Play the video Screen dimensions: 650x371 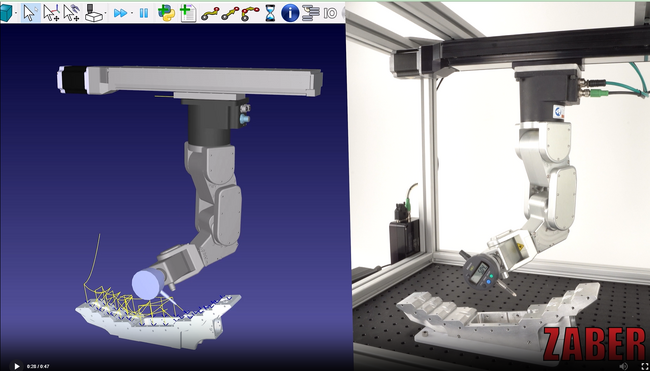click(17, 366)
